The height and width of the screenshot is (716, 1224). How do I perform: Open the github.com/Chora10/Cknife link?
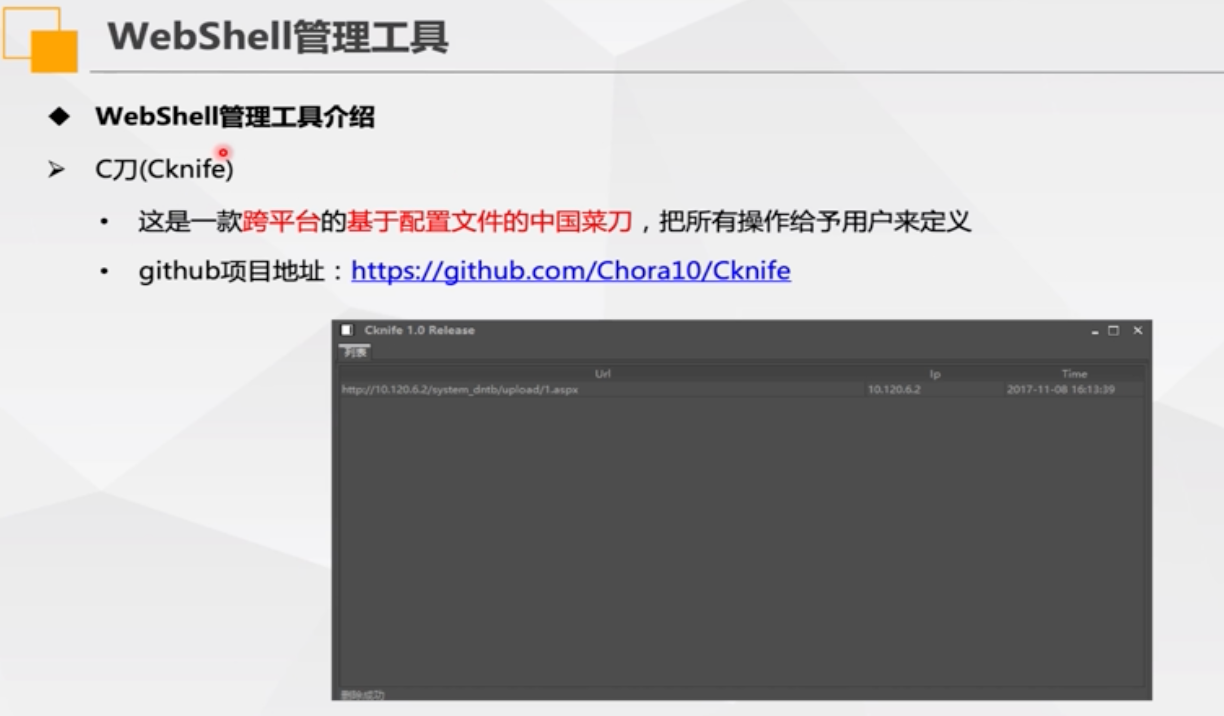[x=571, y=271]
